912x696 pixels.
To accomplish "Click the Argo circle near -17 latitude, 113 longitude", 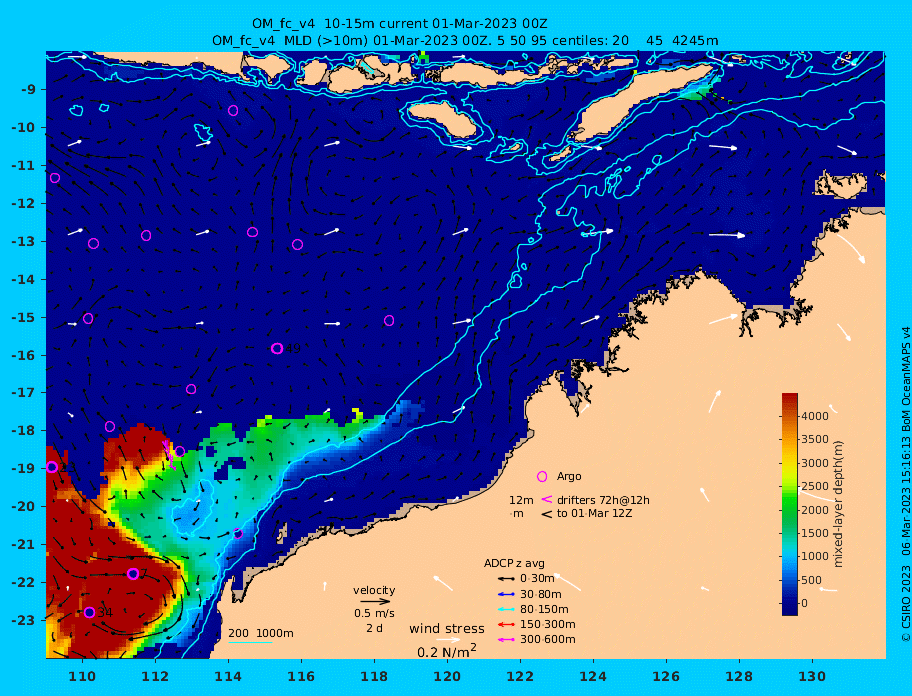I will coord(191,389).
